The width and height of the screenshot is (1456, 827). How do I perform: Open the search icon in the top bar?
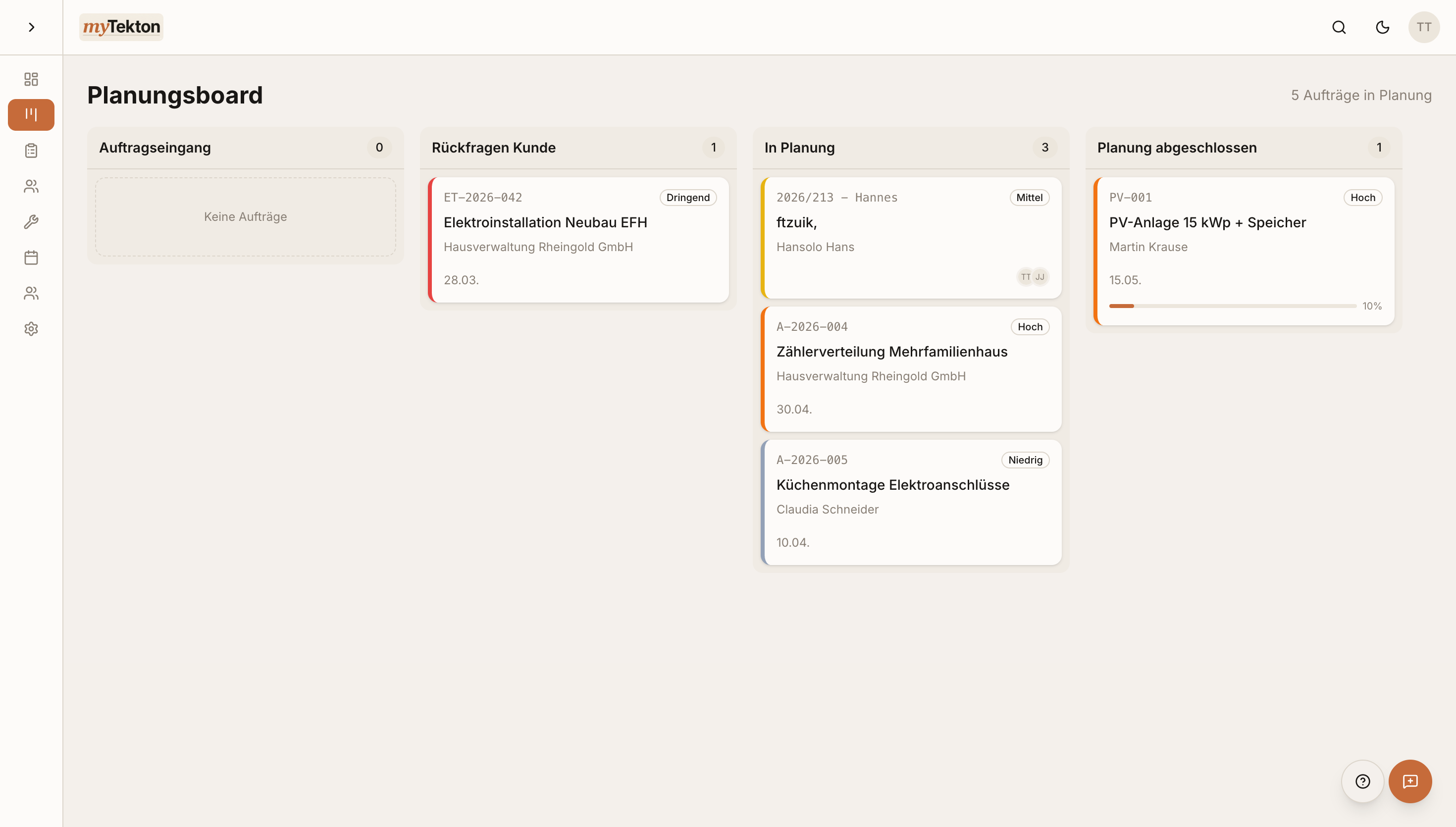[x=1339, y=27]
